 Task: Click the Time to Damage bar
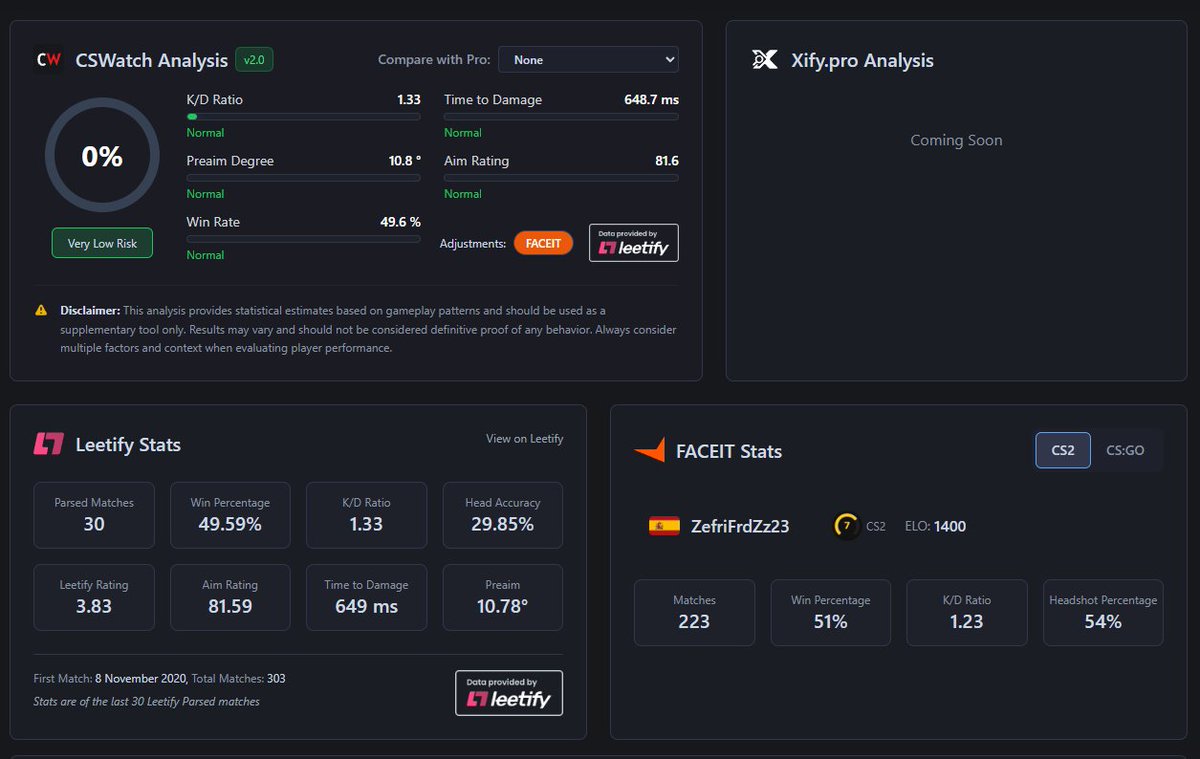pos(561,117)
